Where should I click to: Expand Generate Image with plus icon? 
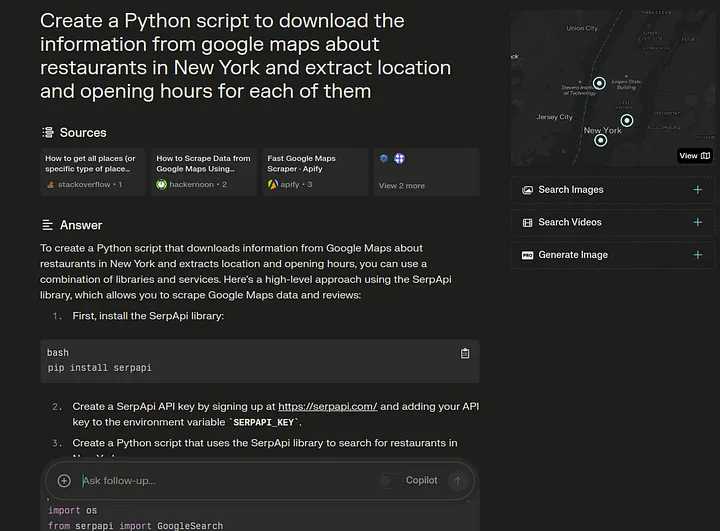698,255
